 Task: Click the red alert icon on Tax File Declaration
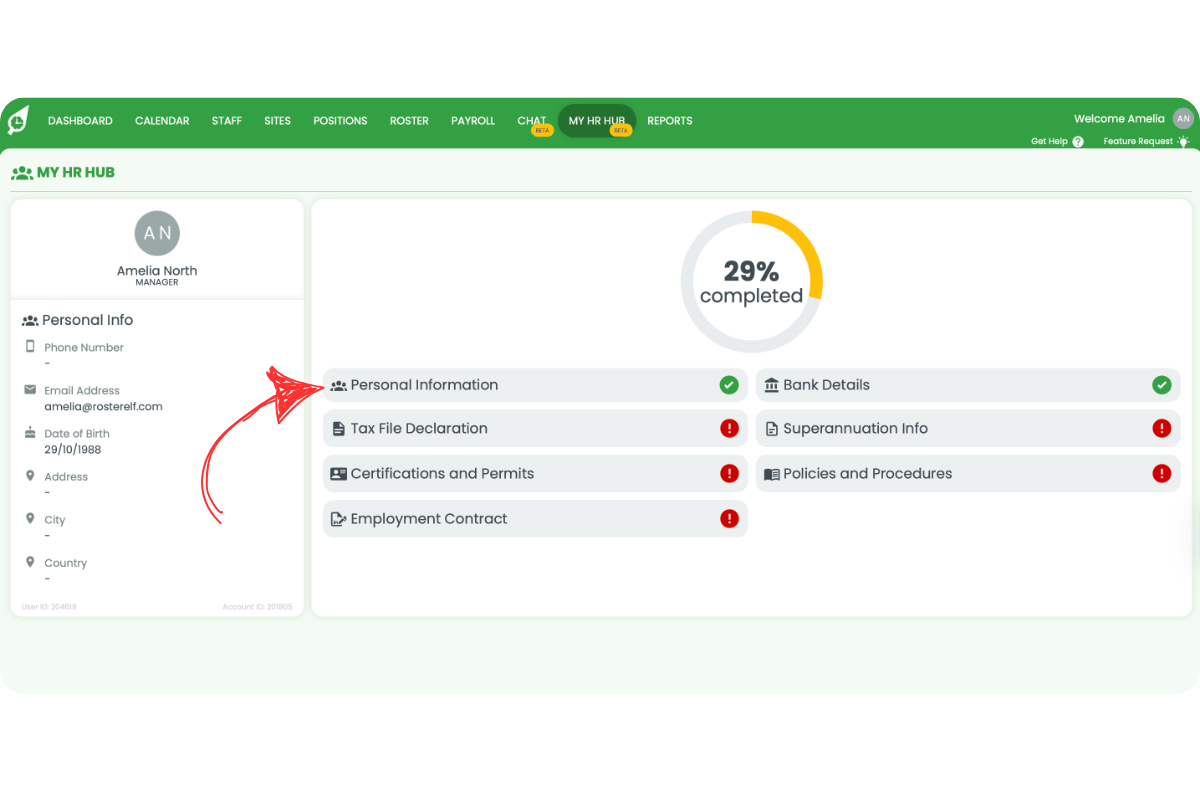tap(729, 428)
